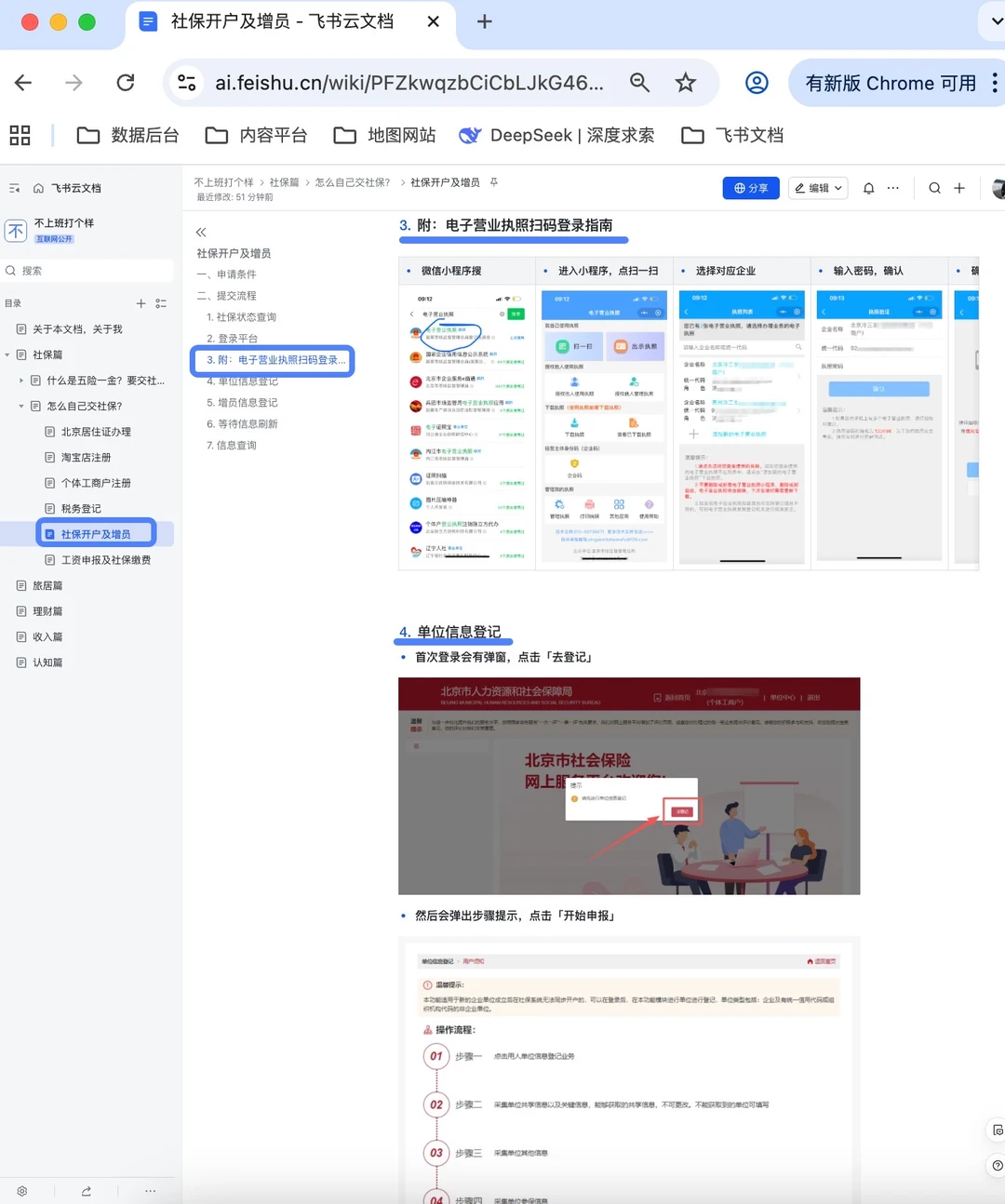
Task: Open the 不上班打个样 wiki title in sidebar
Action: pyautogui.click(x=64, y=223)
